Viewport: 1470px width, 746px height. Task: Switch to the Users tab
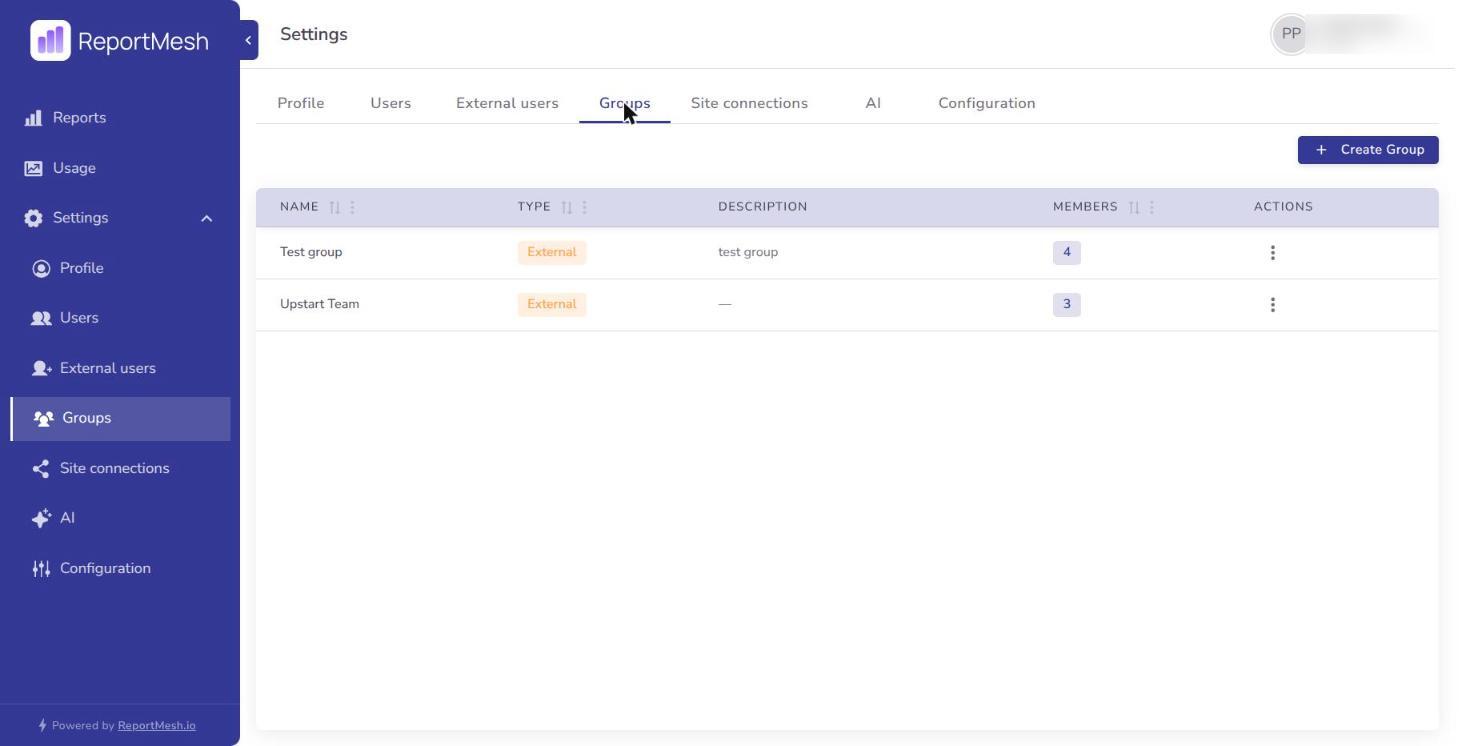390,103
